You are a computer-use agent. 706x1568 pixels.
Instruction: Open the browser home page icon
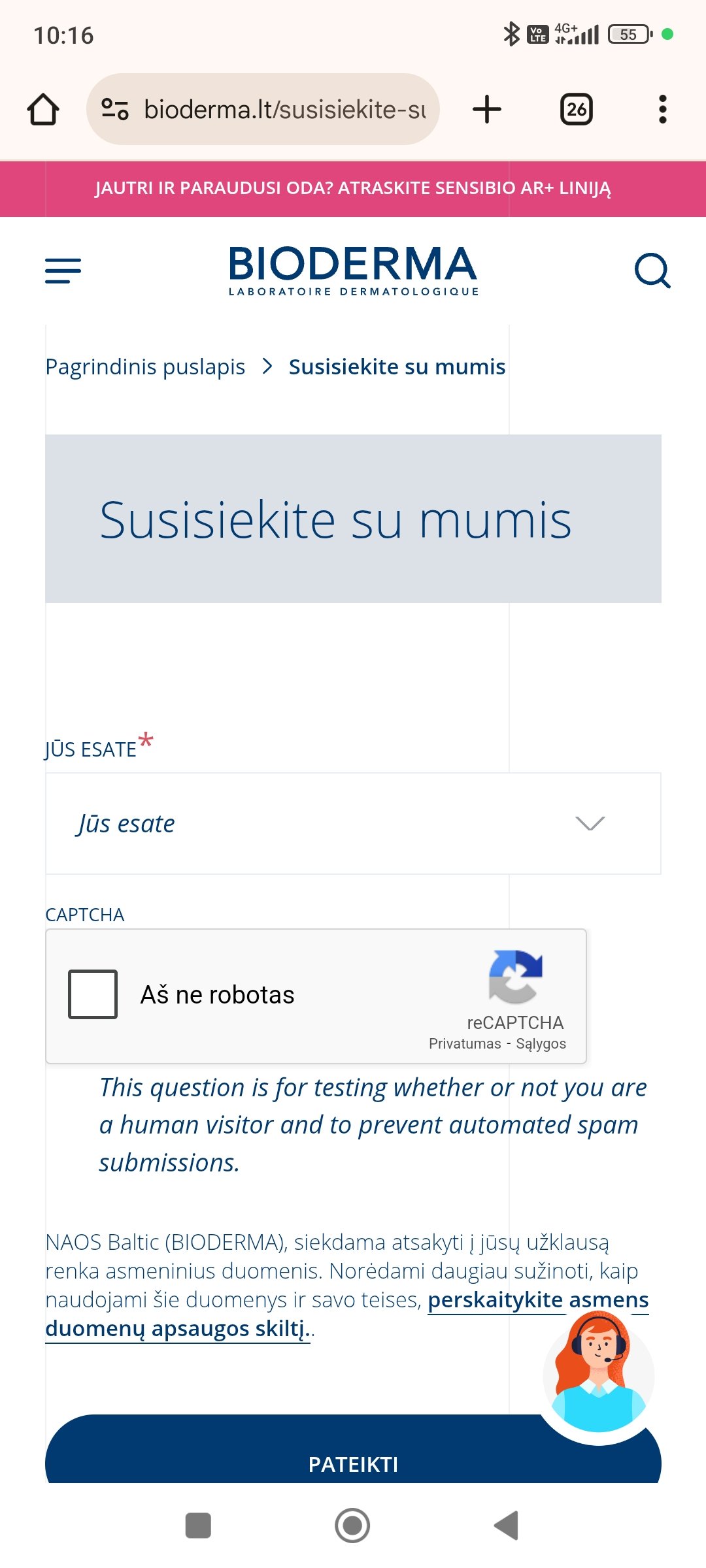43,109
